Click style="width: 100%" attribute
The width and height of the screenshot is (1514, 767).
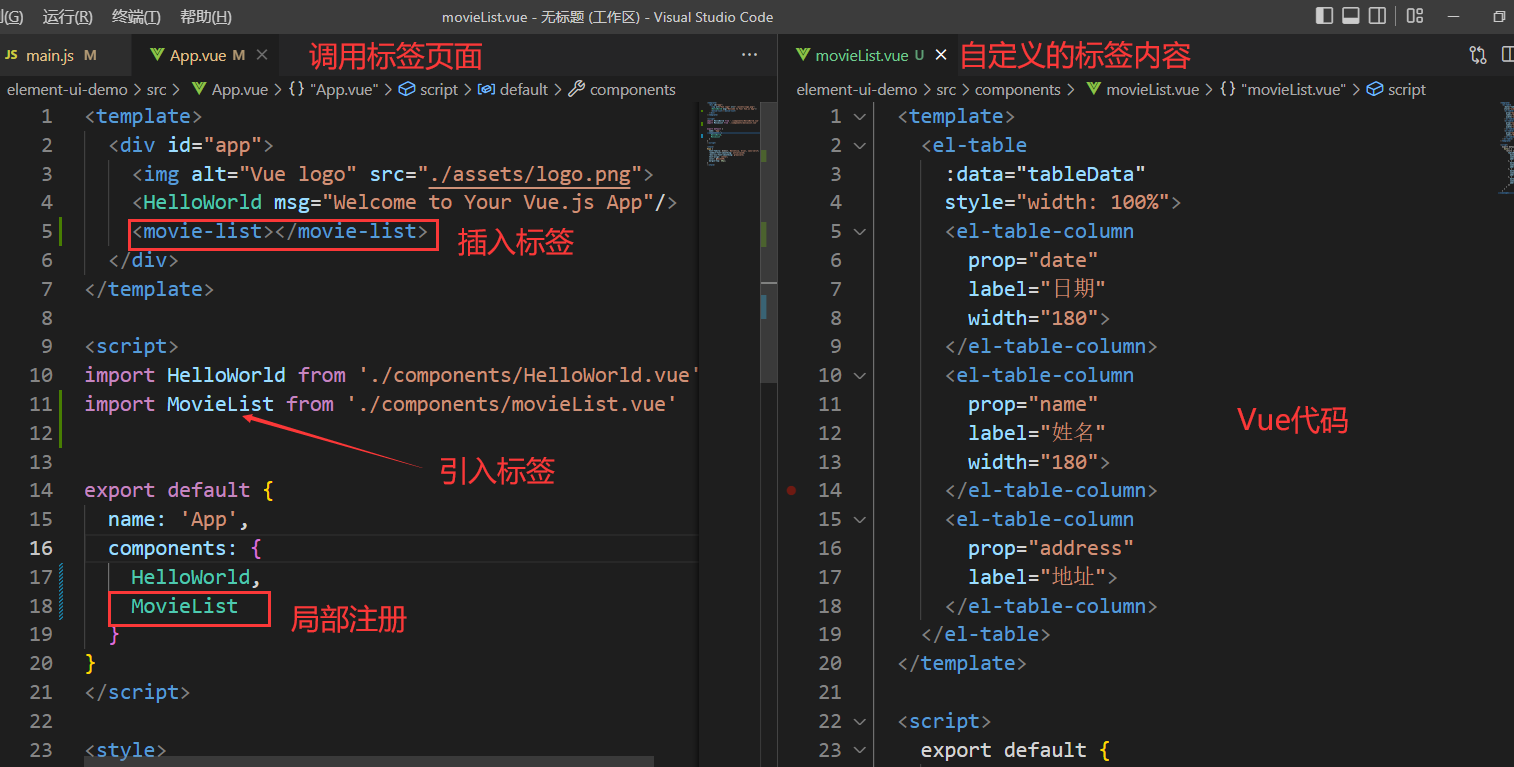(1057, 203)
